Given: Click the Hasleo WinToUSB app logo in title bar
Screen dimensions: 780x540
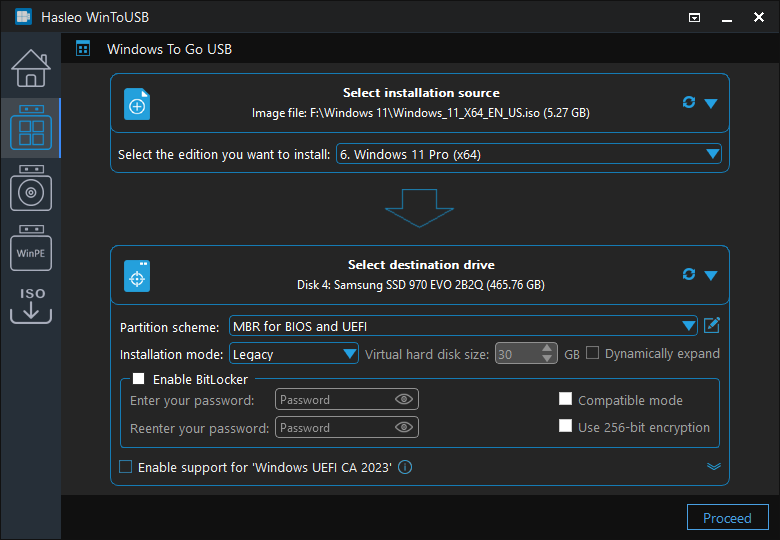Looking at the screenshot, I should 23,17.
